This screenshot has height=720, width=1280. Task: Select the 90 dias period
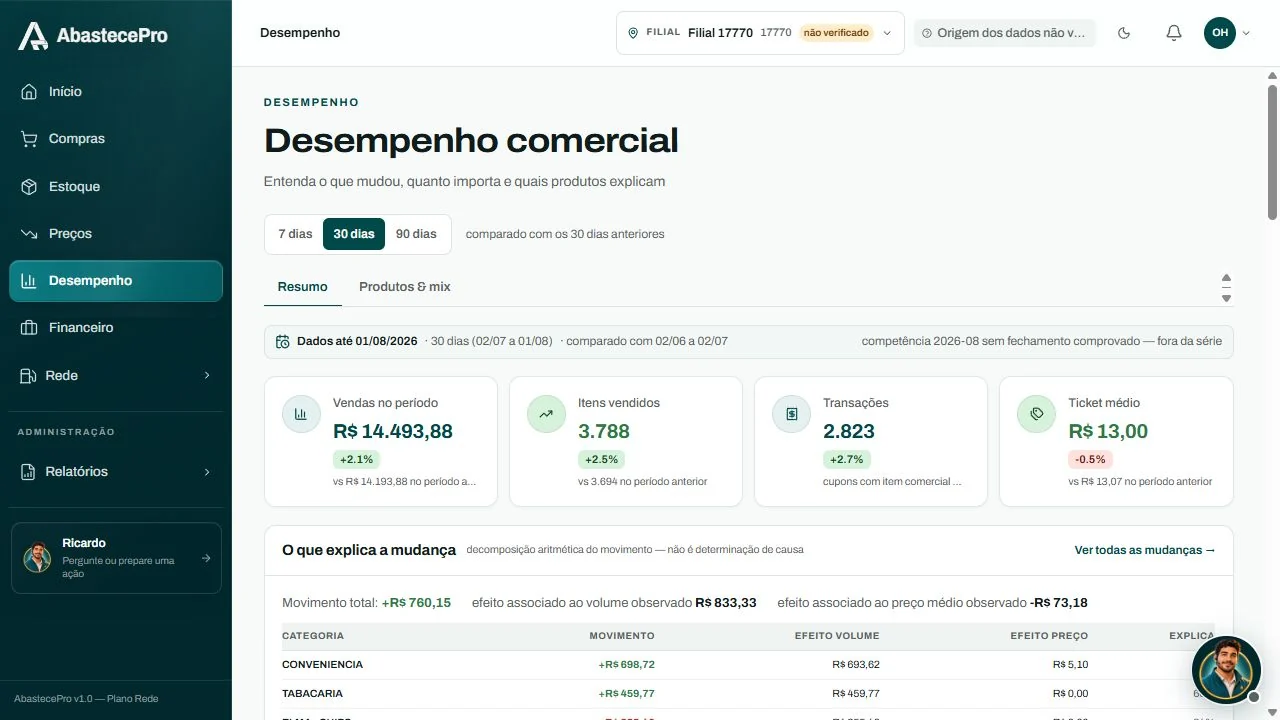pos(416,234)
